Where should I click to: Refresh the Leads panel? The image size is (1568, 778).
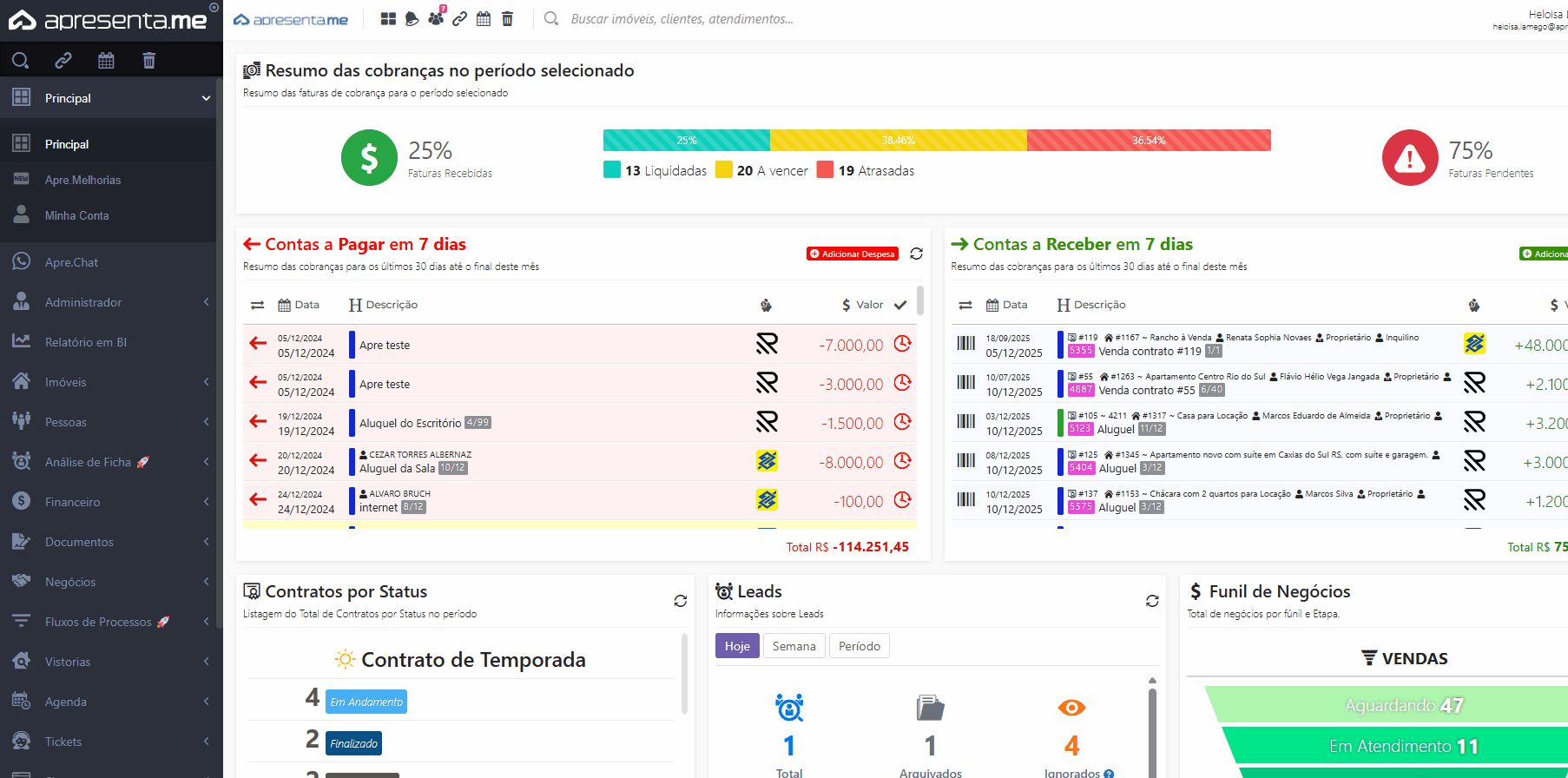pyautogui.click(x=1152, y=601)
